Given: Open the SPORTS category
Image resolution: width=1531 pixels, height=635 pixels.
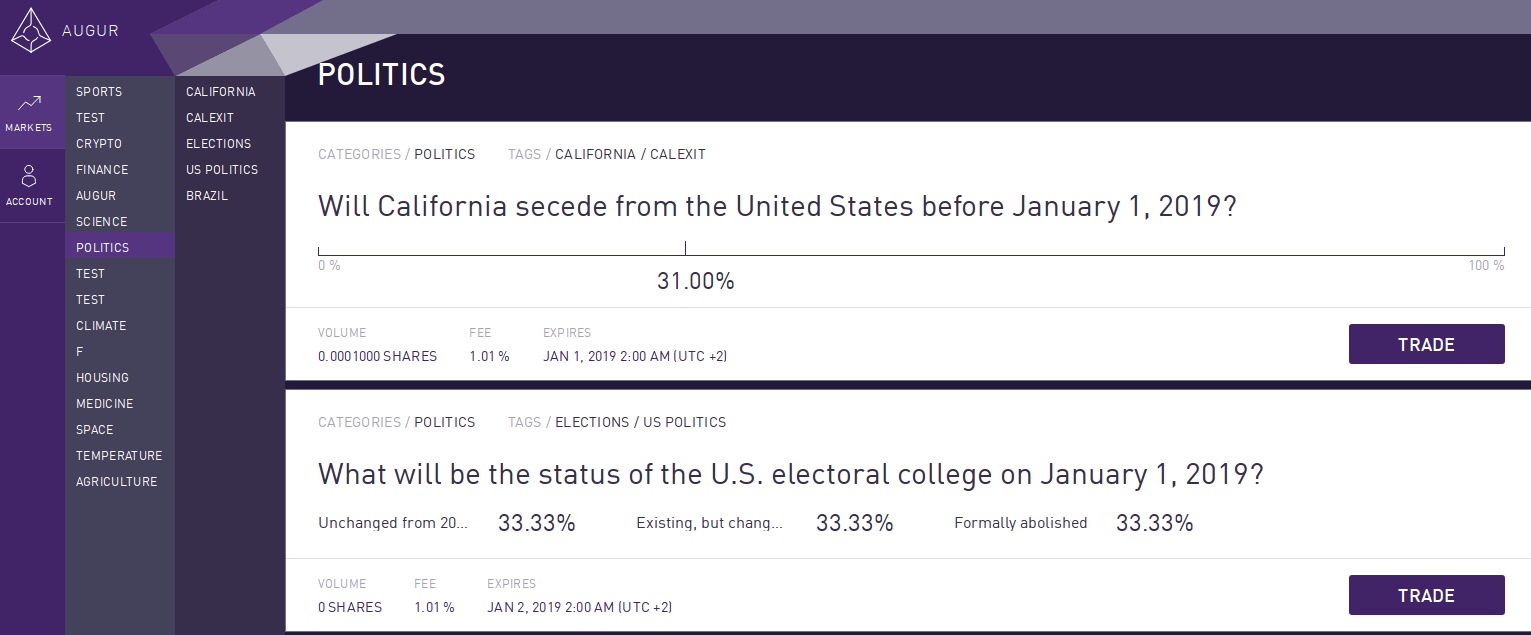Looking at the screenshot, I should tap(98, 91).
